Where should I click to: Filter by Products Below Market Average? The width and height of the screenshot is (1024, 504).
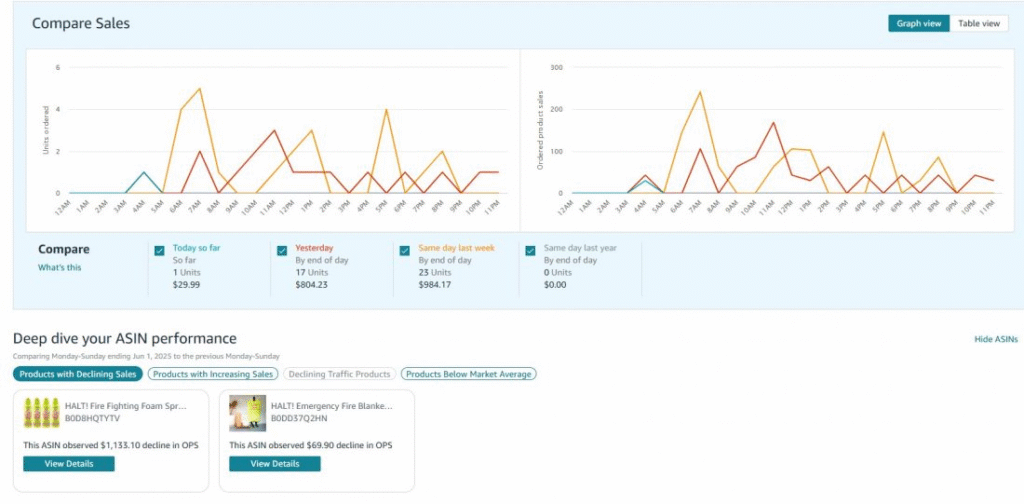click(468, 374)
